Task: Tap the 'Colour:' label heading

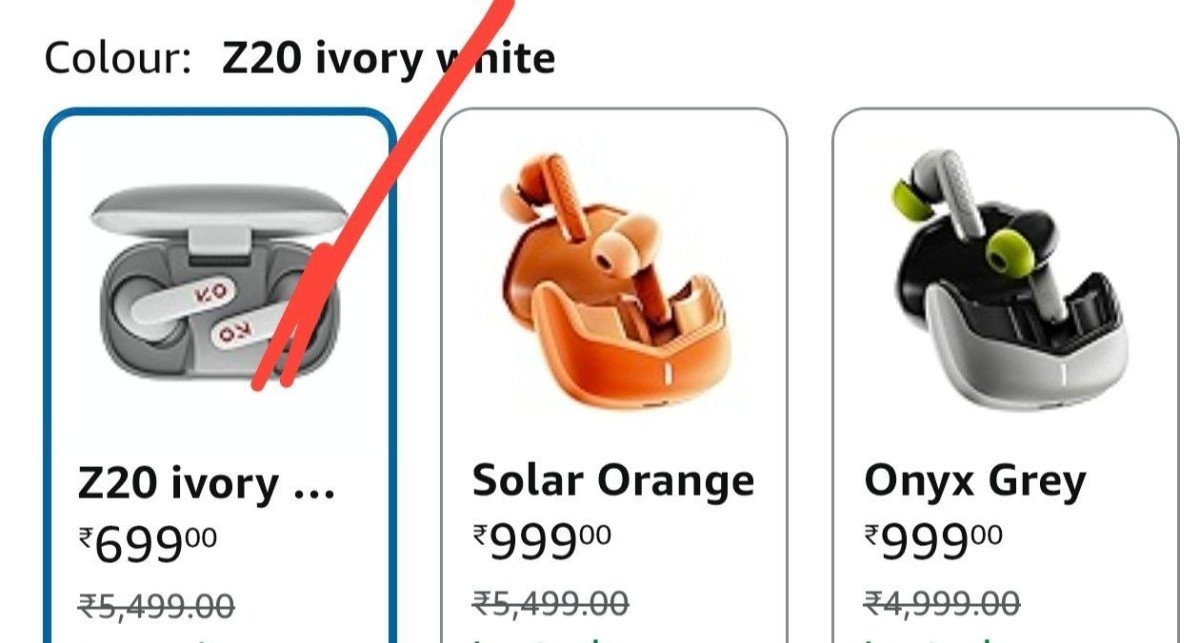Action: (x=117, y=57)
